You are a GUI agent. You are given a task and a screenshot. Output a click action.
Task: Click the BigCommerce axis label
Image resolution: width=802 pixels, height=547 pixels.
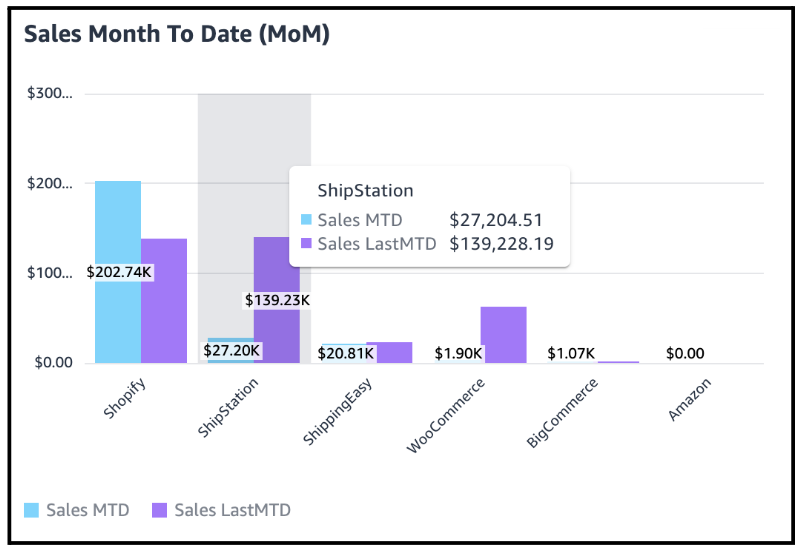pos(562,413)
